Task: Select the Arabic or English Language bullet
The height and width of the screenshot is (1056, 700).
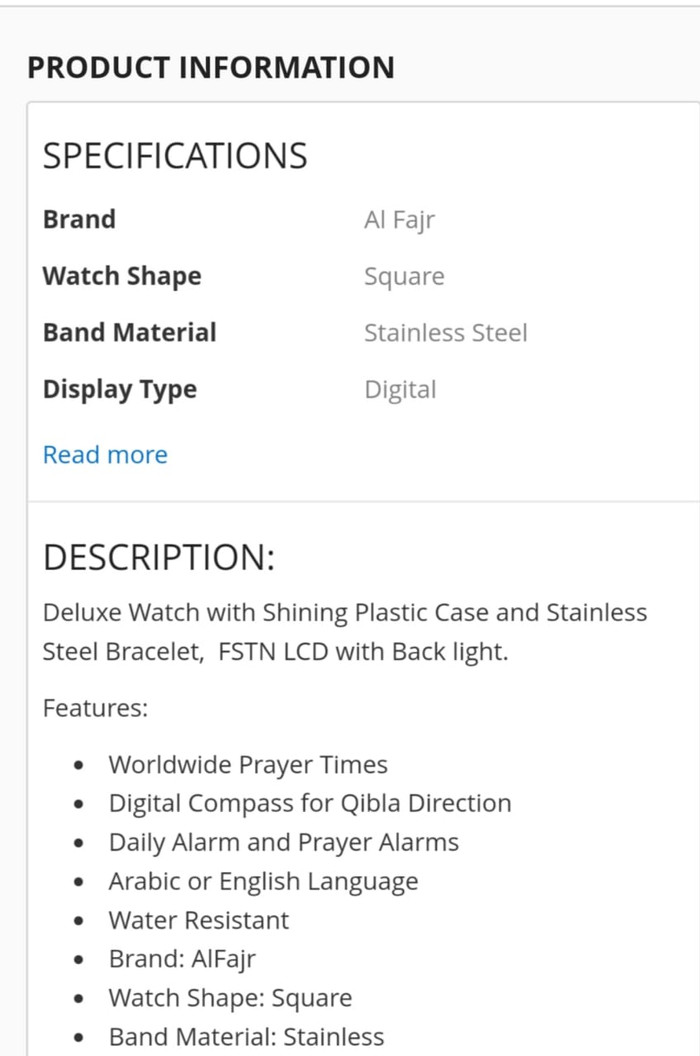Action: tap(263, 882)
